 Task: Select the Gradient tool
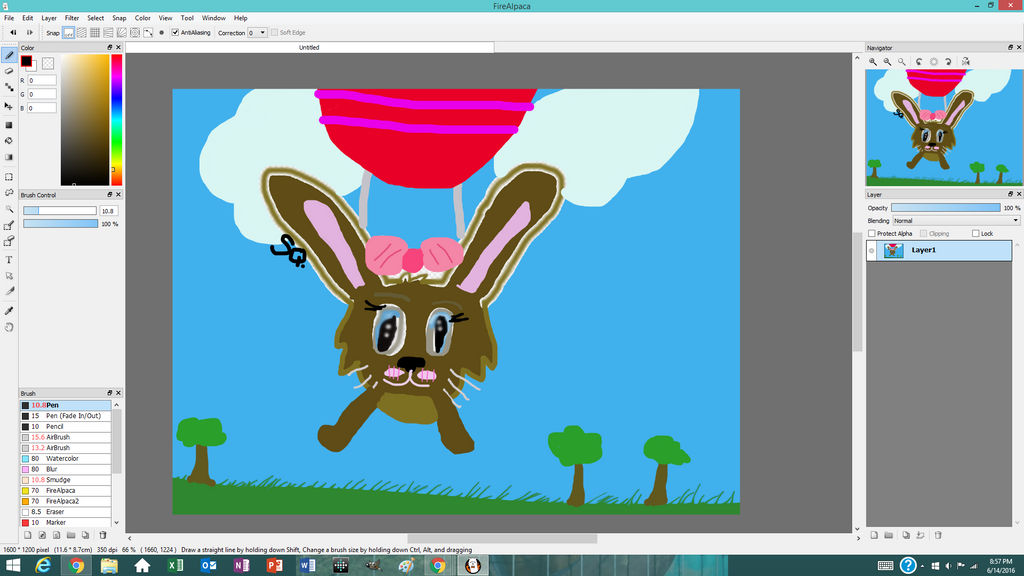pyautogui.click(x=9, y=157)
